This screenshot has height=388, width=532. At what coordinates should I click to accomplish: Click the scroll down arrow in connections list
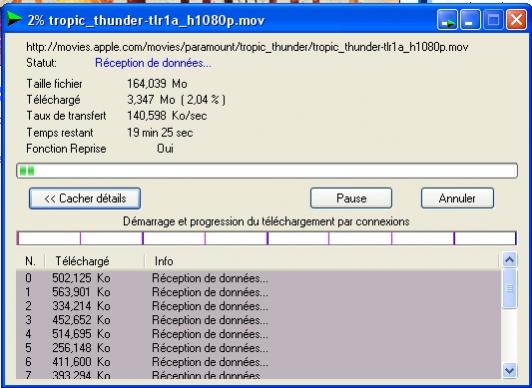(x=510, y=370)
